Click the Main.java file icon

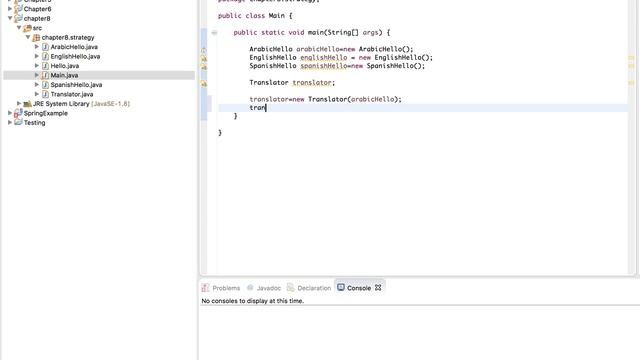coord(45,75)
